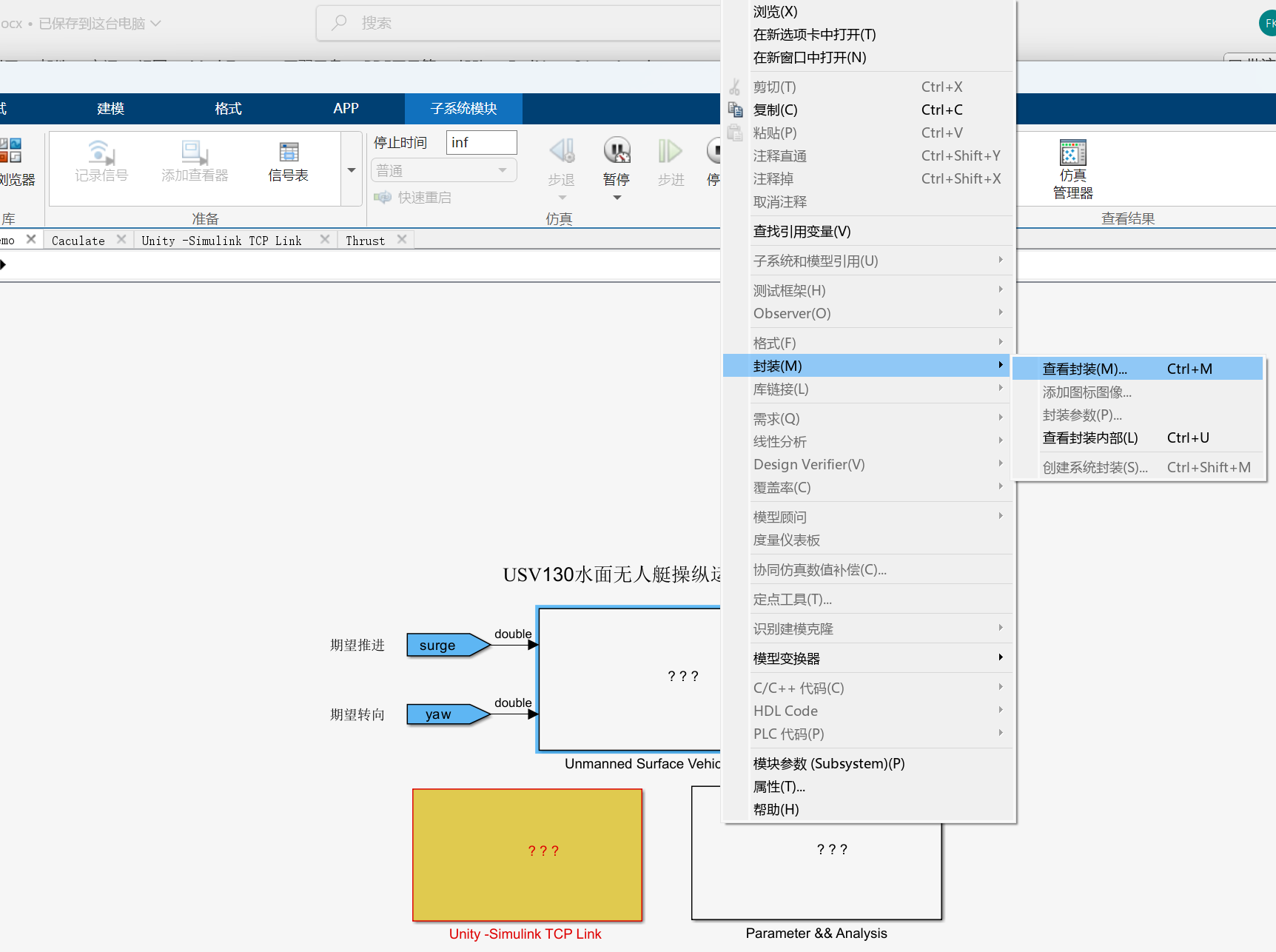Expand the extra tools arrow beside 信号表
Screen dimensions: 1276x952
(350, 169)
